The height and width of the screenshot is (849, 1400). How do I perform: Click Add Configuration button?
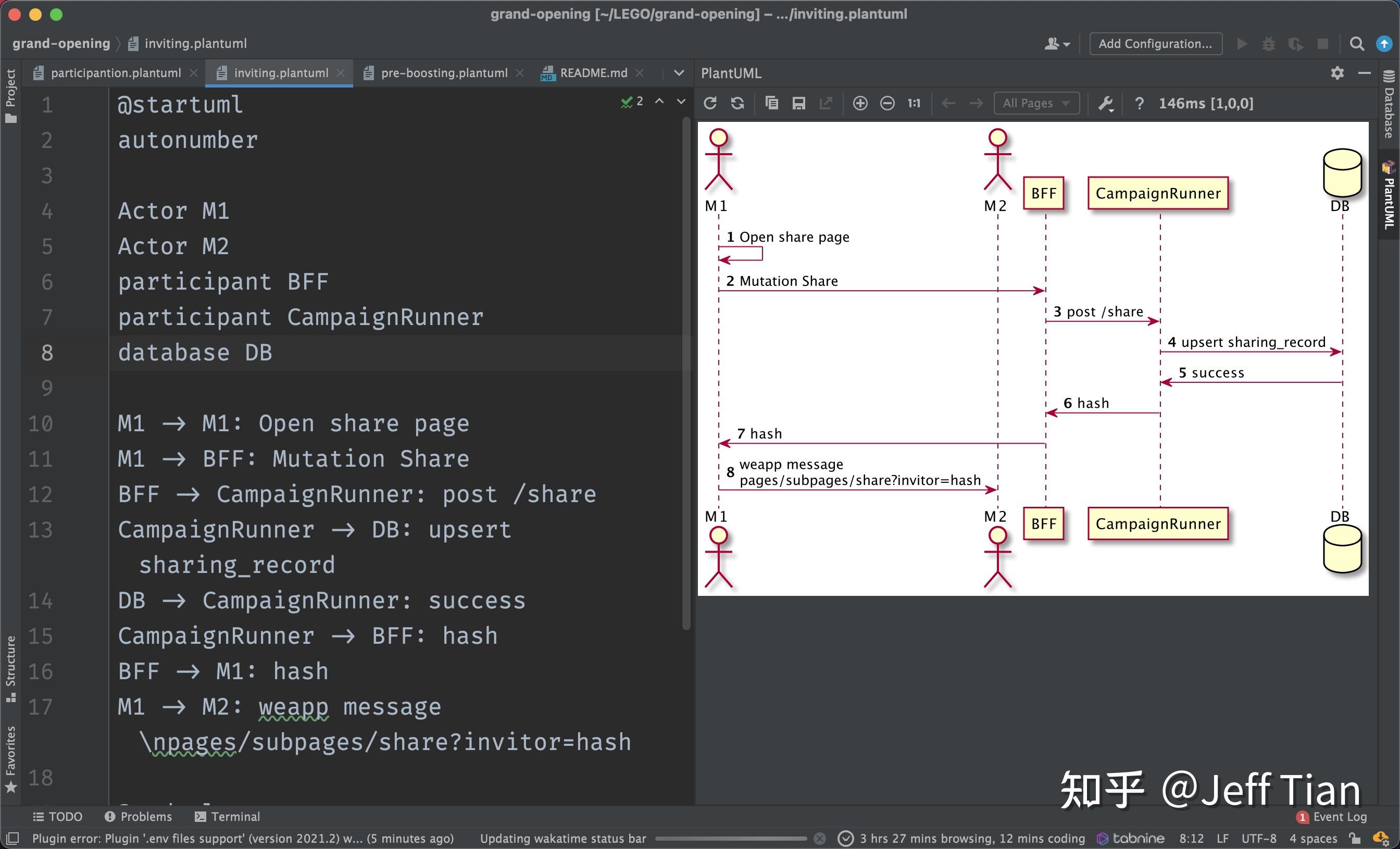tap(1155, 44)
